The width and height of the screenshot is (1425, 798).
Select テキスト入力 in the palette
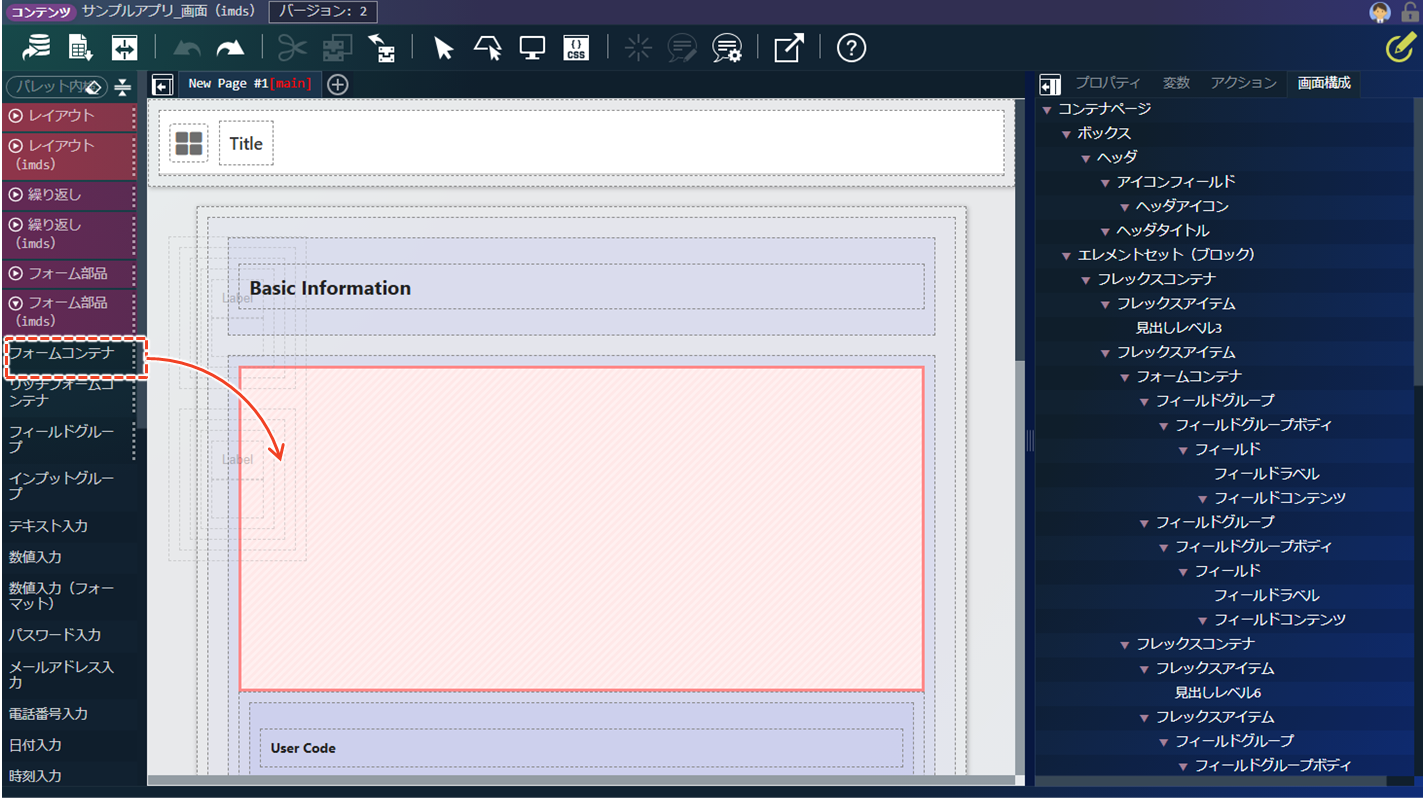coord(48,526)
